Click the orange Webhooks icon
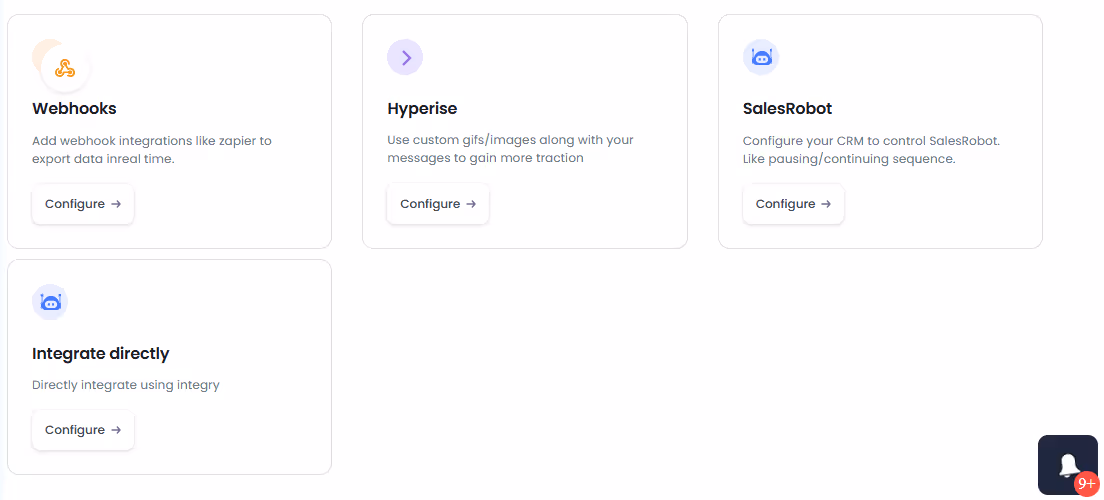1104x500 pixels. [x=65, y=69]
